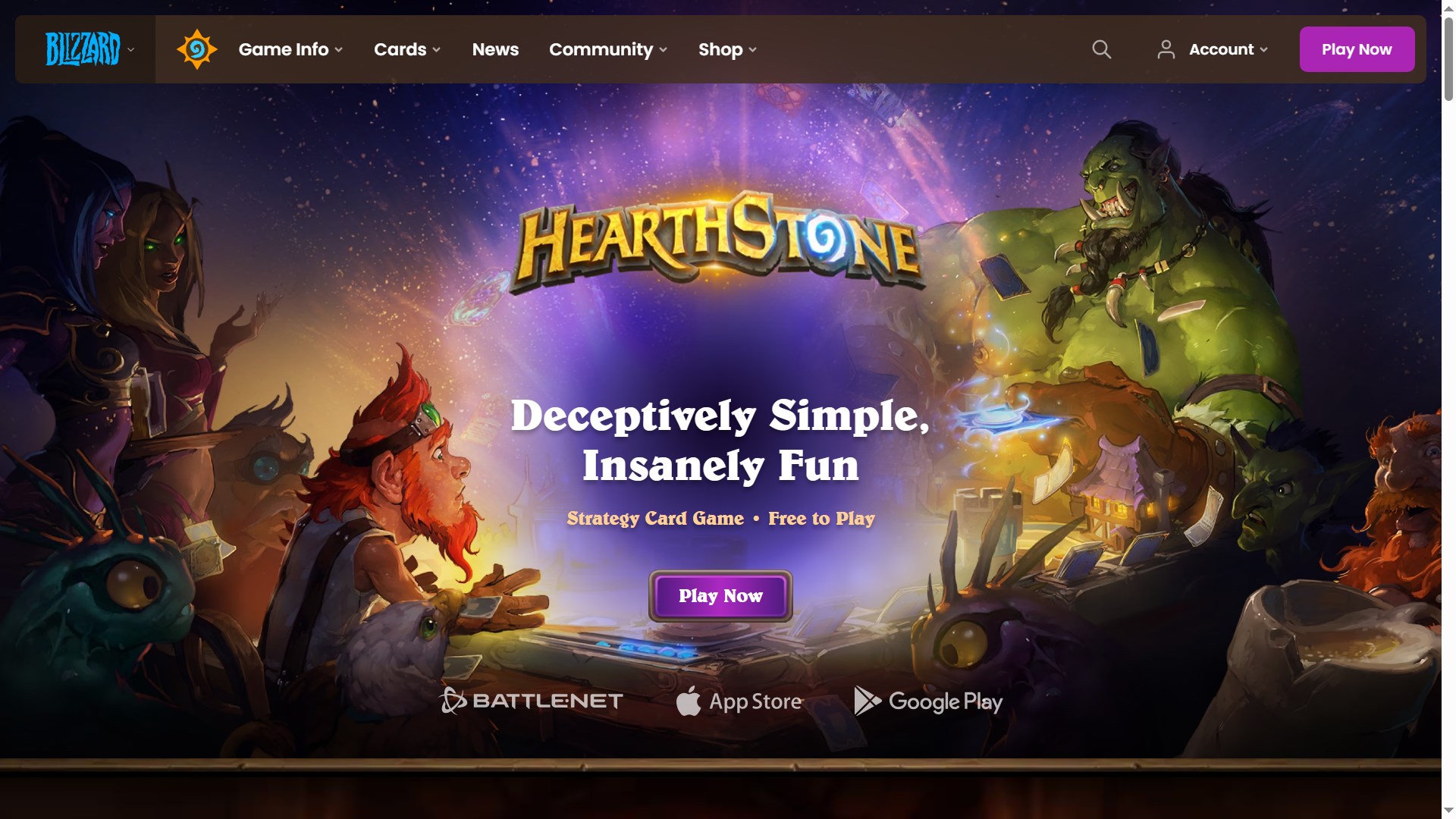Click the purple Play Now header button
The height and width of the screenshot is (819, 1456).
tap(1357, 49)
